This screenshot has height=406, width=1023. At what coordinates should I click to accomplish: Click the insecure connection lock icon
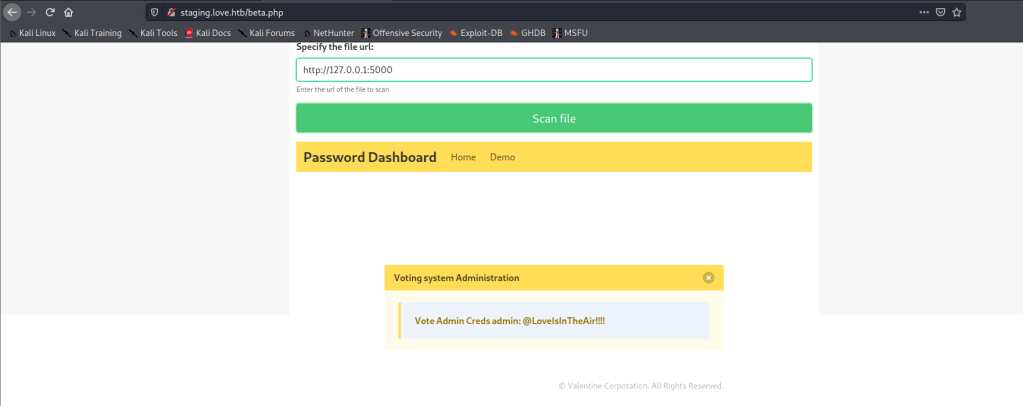[171, 13]
